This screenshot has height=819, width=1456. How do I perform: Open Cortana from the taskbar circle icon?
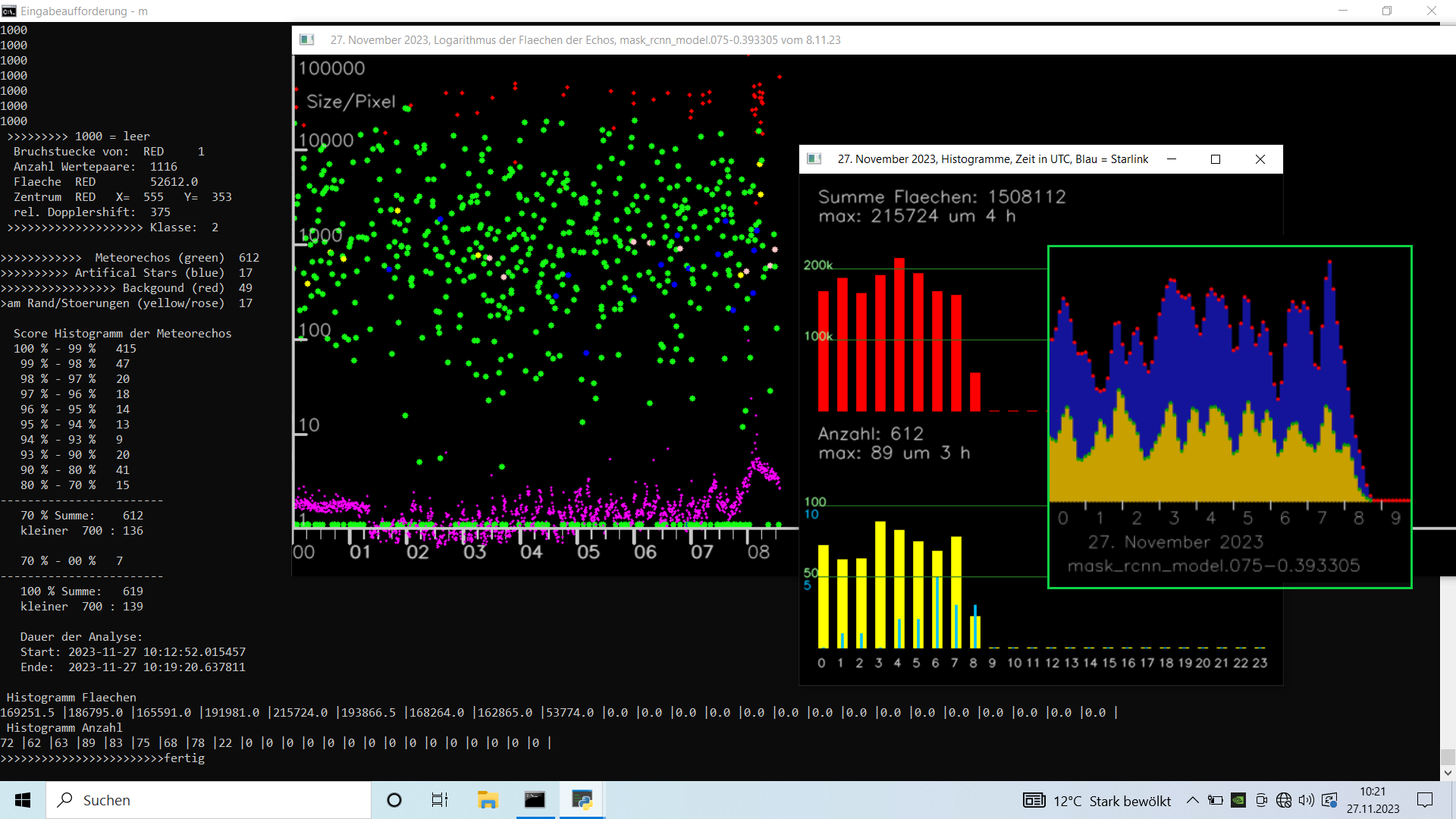pyautogui.click(x=394, y=800)
